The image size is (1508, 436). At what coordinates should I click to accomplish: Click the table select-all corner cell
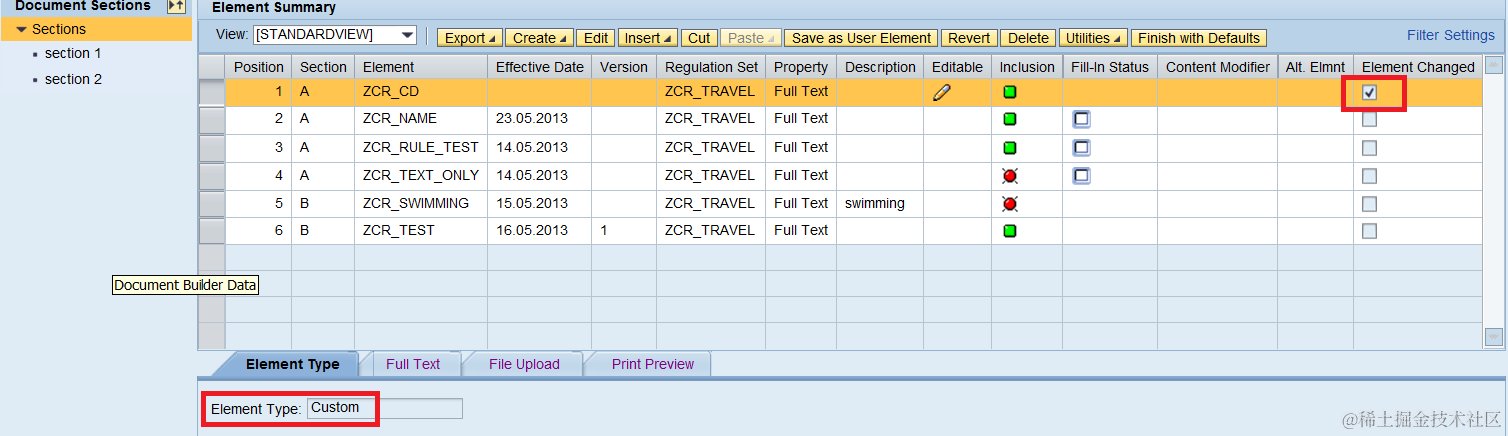tap(211, 67)
